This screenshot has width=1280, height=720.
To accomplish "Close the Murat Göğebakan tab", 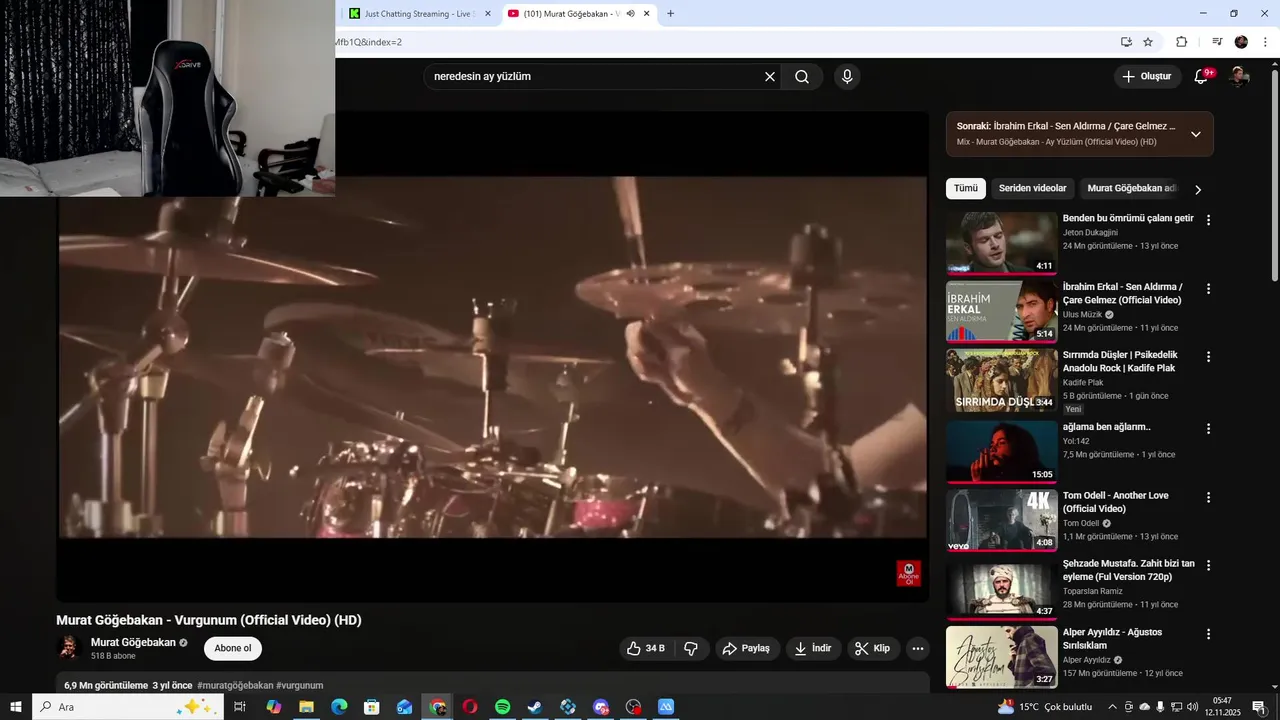I will tap(647, 13).
